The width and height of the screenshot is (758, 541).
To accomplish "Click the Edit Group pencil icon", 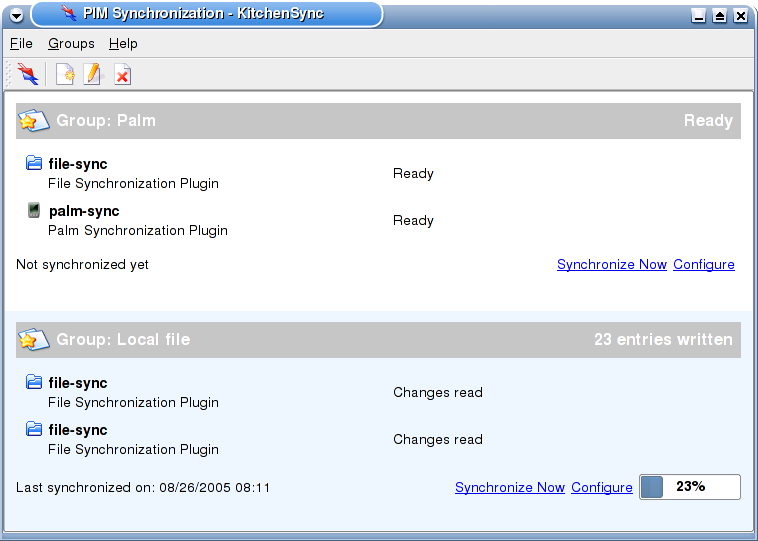I will [x=93, y=74].
